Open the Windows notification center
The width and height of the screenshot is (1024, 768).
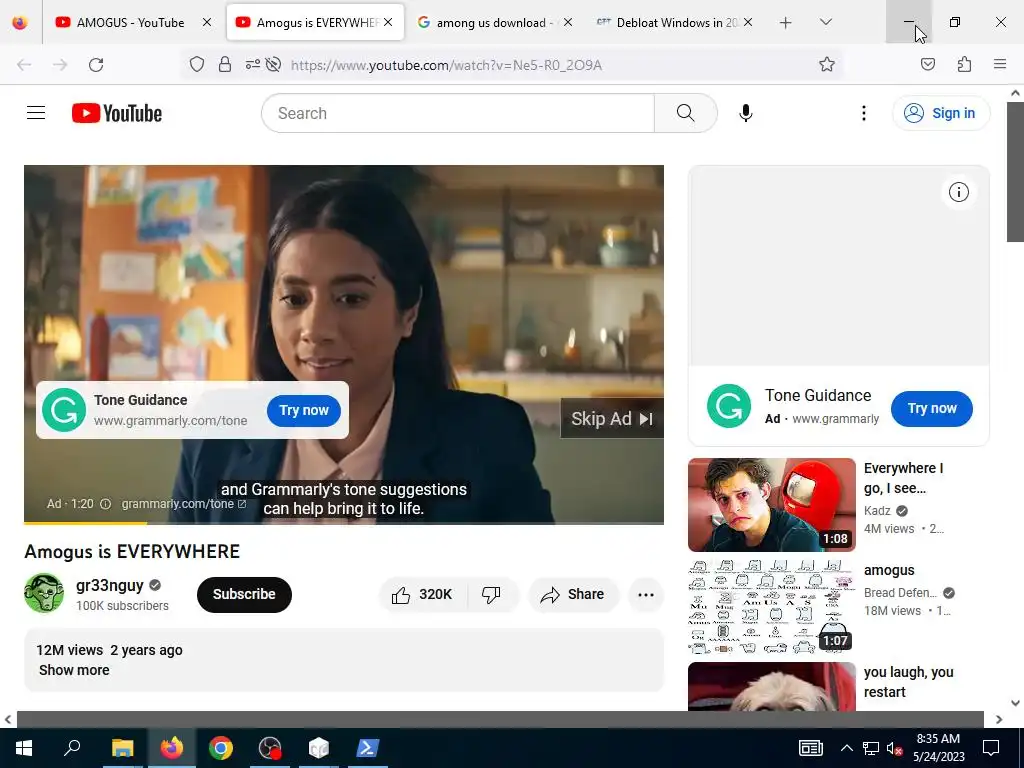pos(991,748)
